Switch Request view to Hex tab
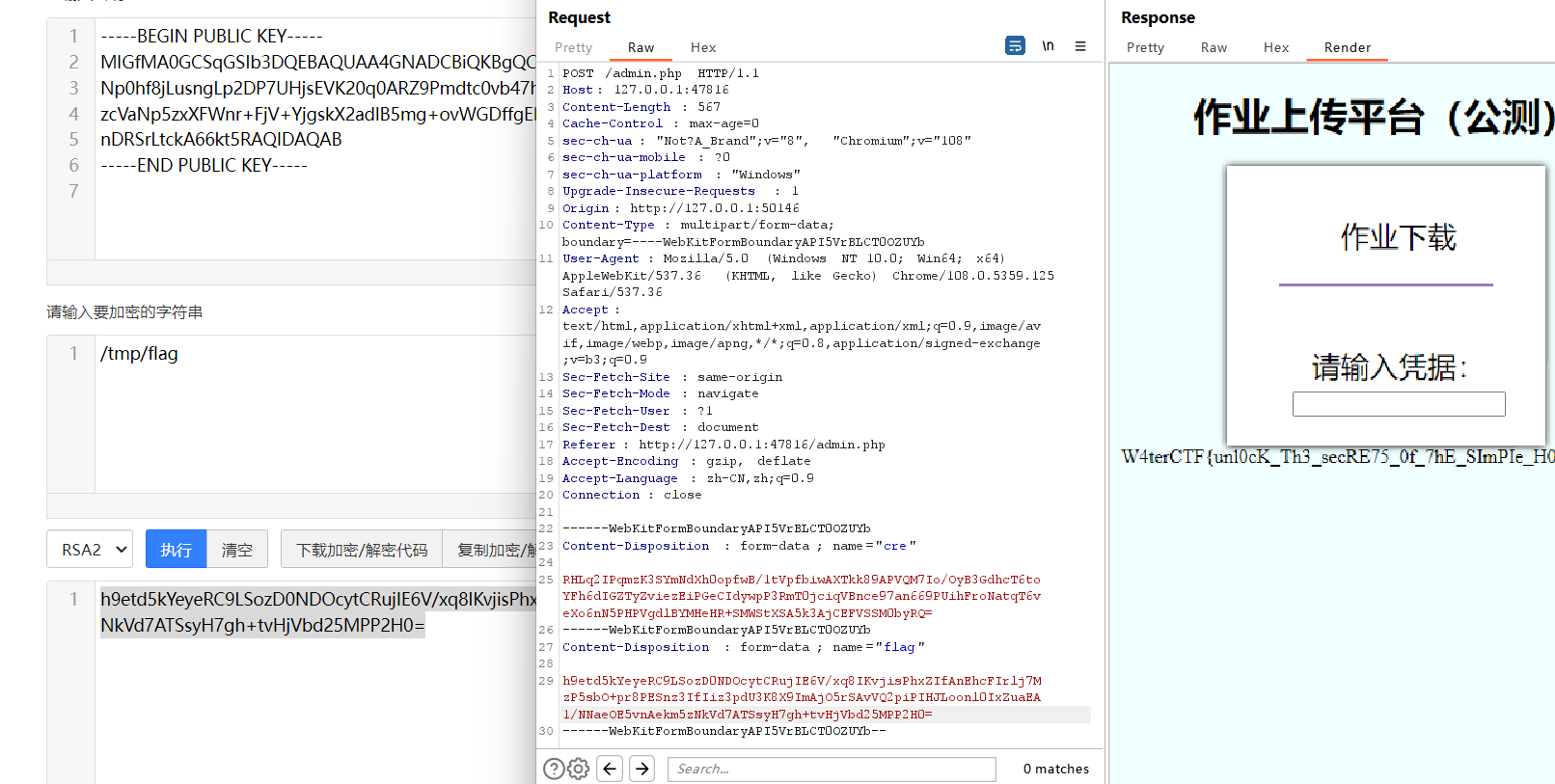 click(x=703, y=47)
